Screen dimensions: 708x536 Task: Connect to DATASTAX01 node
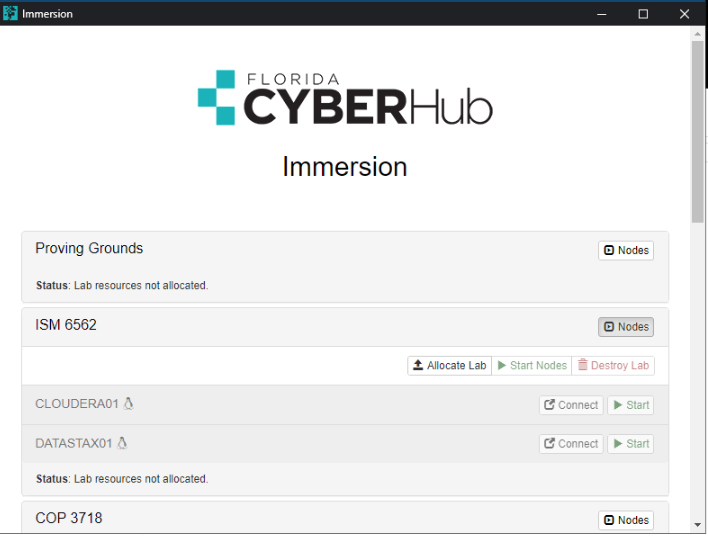(x=571, y=444)
